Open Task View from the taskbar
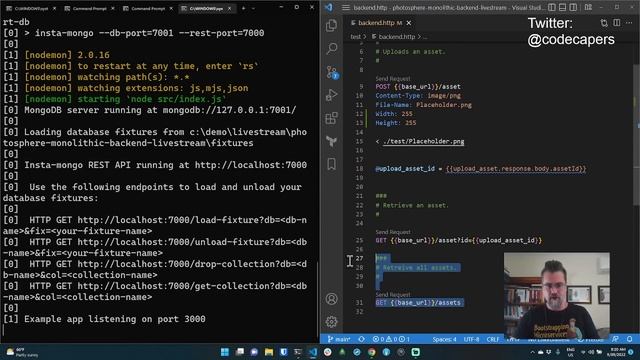The width and height of the screenshot is (640, 360). pos(240,352)
